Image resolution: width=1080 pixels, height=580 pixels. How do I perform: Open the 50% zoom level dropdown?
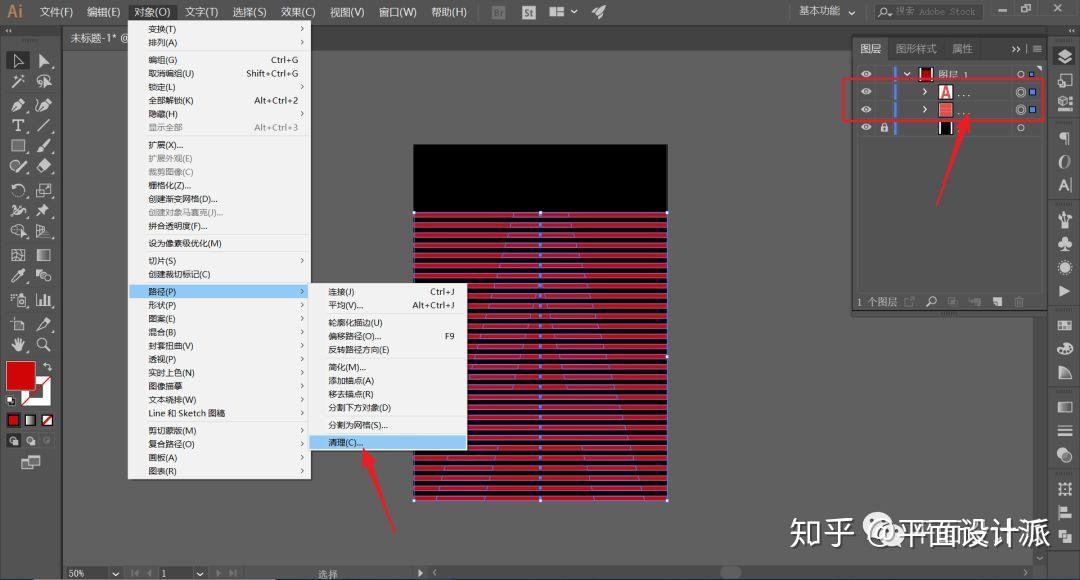(x=115, y=573)
